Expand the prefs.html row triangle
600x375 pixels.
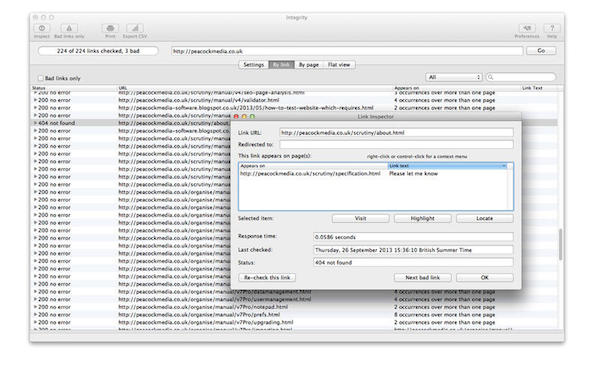[x=35, y=315]
